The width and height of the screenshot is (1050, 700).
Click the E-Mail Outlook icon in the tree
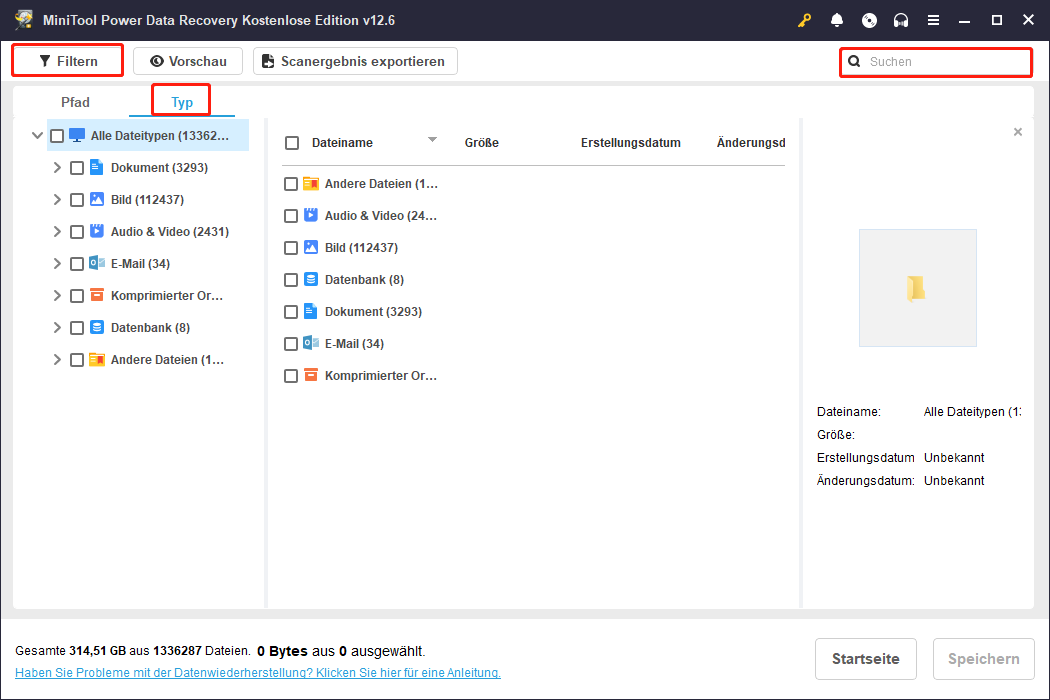click(97, 263)
